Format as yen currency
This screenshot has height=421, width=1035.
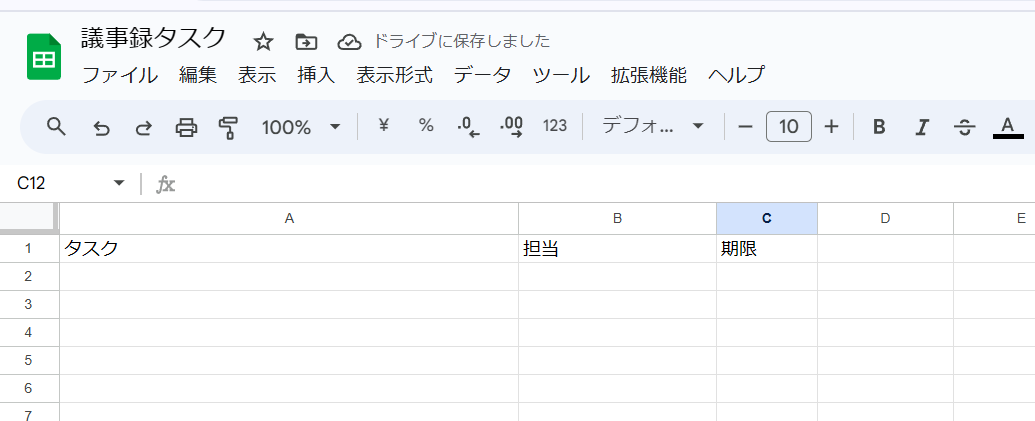pos(383,125)
